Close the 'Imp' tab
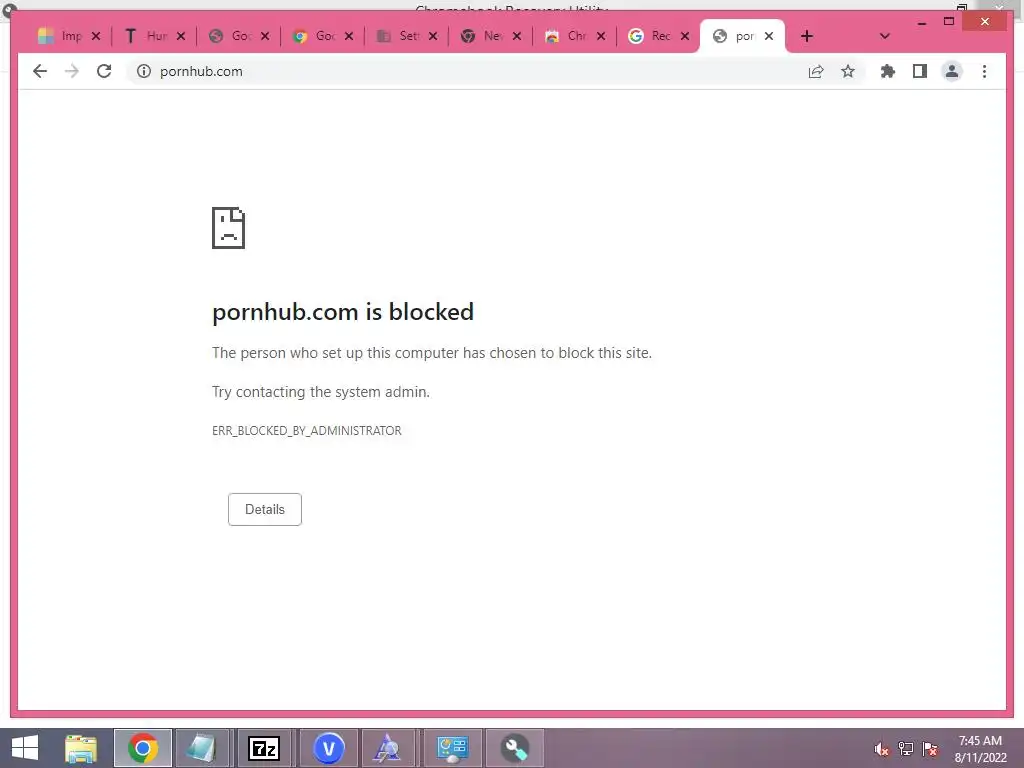 (x=96, y=36)
